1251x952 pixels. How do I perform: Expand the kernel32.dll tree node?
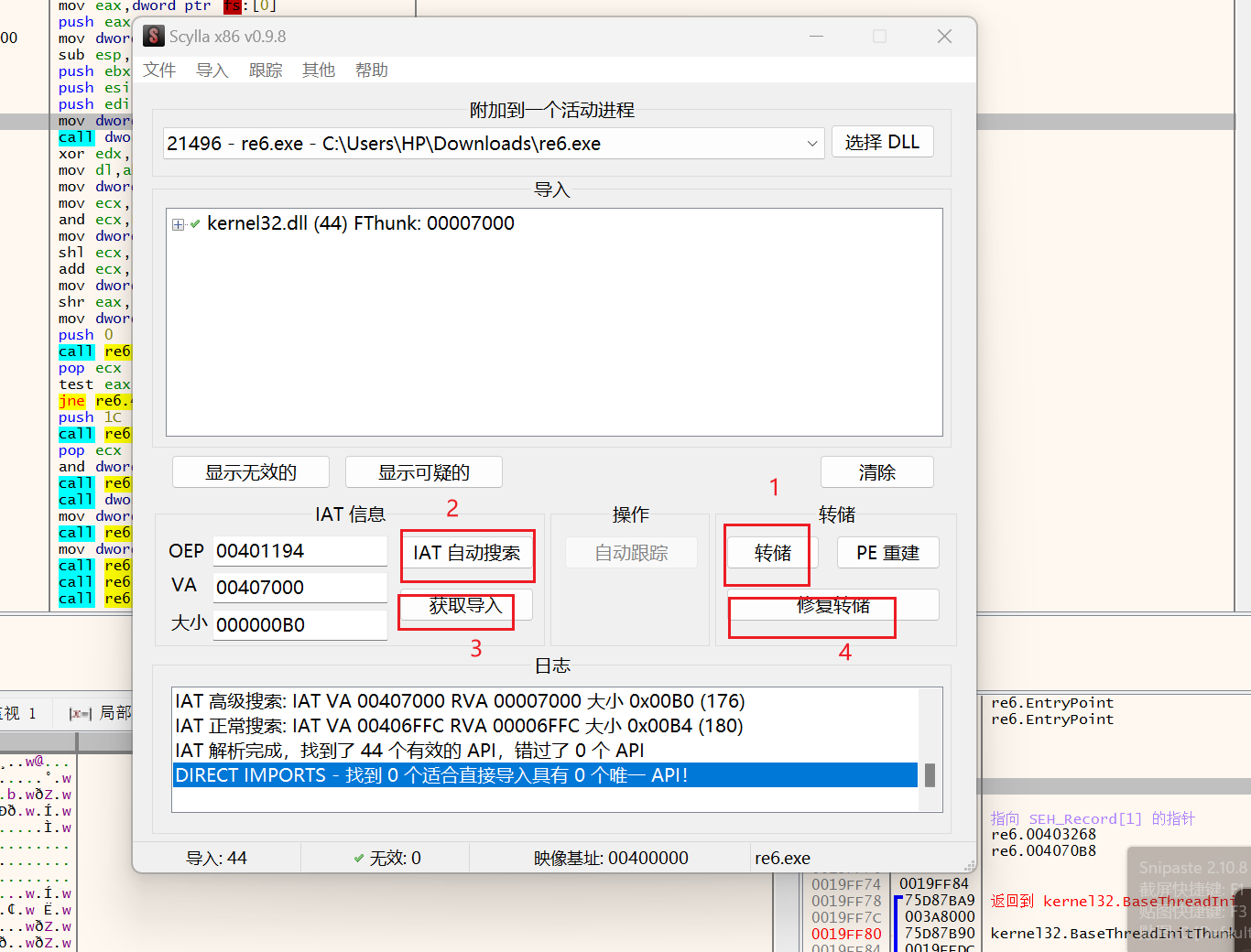179,224
